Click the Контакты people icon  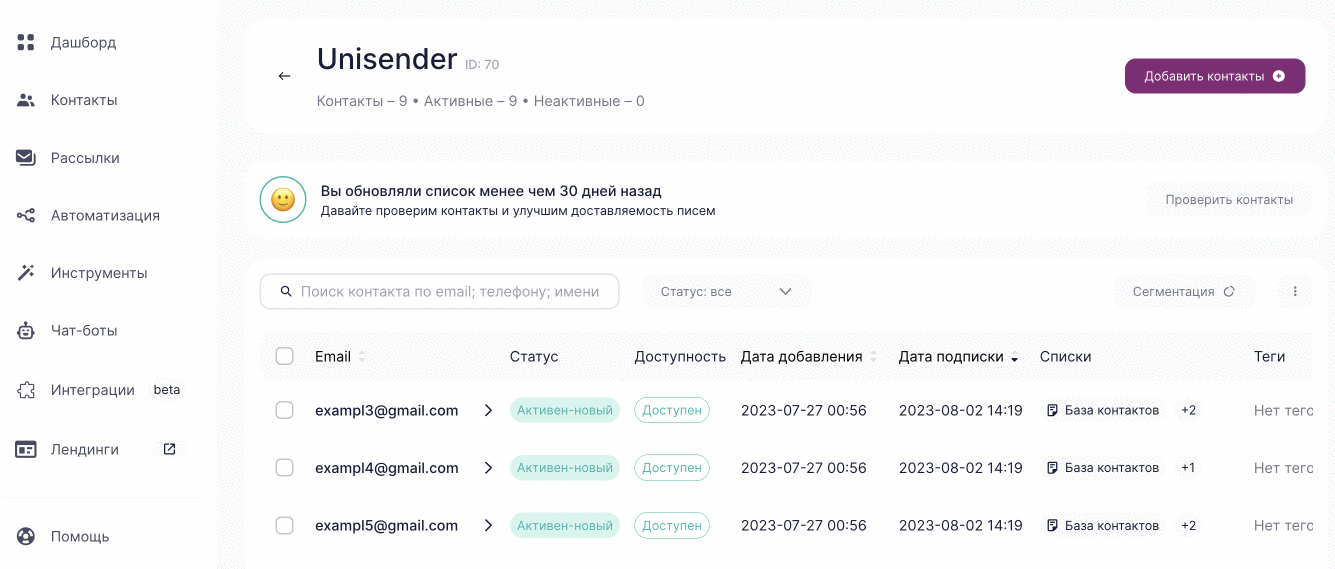[26, 100]
